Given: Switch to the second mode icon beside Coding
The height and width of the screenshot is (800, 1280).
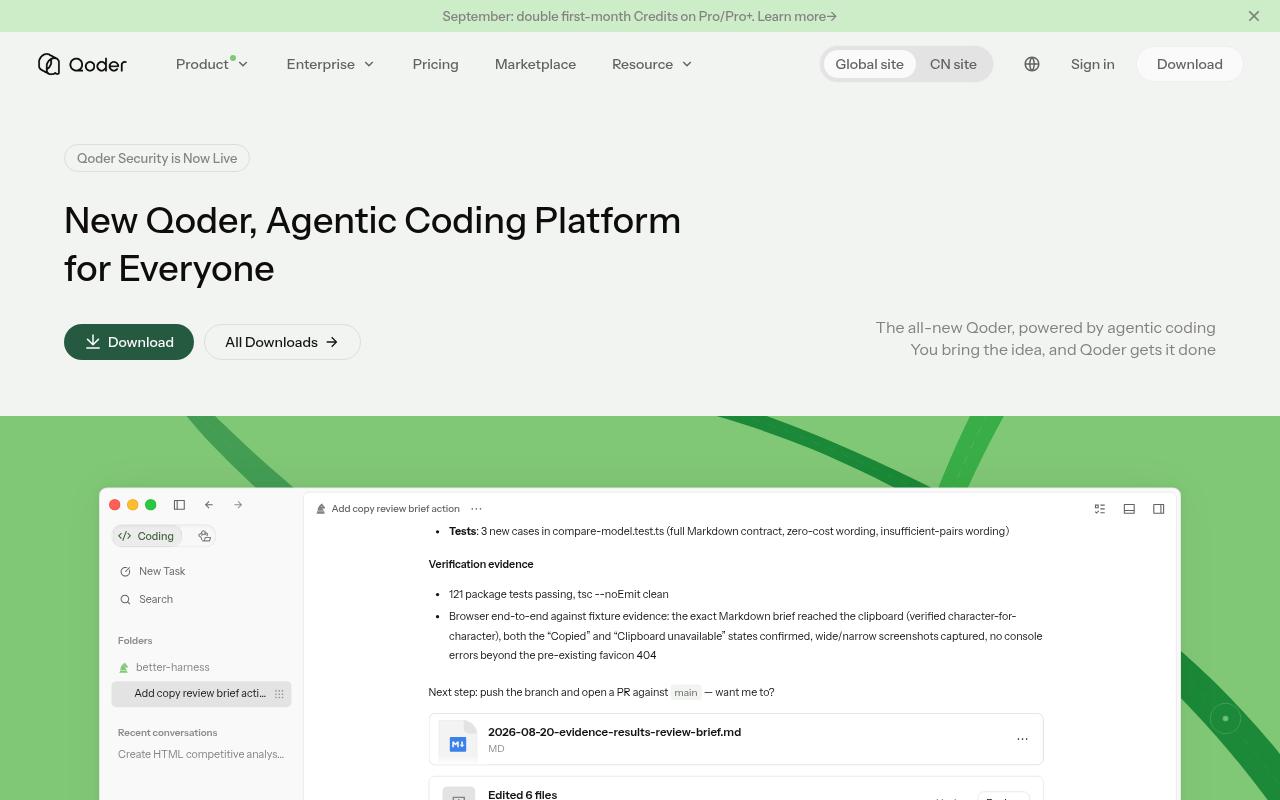Looking at the screenshot, I should 204,536.
